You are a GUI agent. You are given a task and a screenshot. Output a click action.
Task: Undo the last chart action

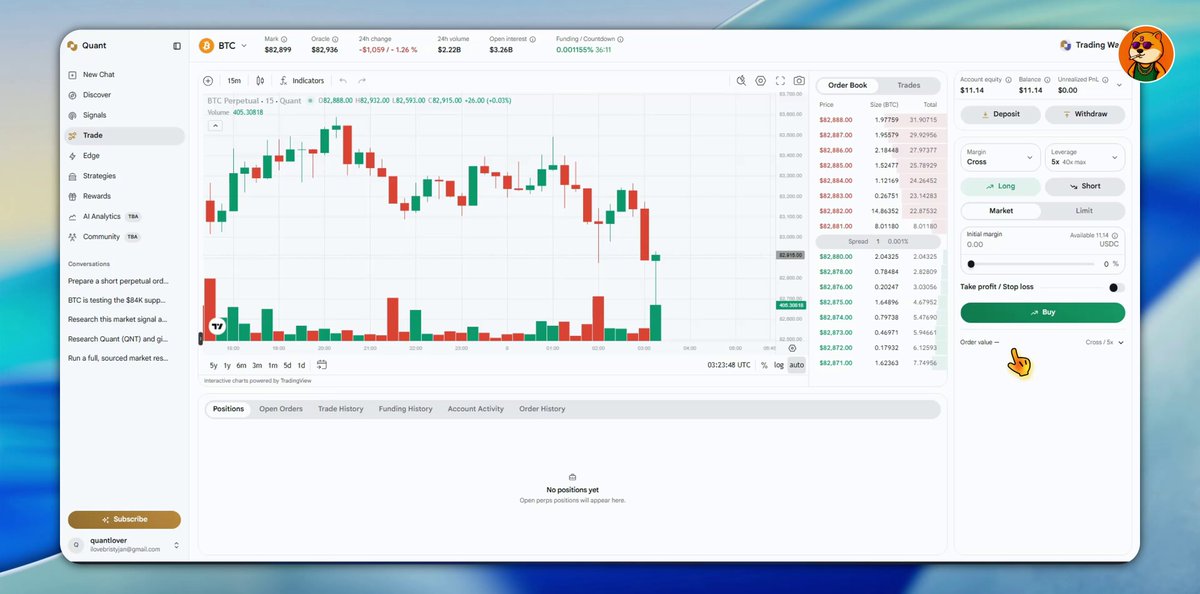343,81
